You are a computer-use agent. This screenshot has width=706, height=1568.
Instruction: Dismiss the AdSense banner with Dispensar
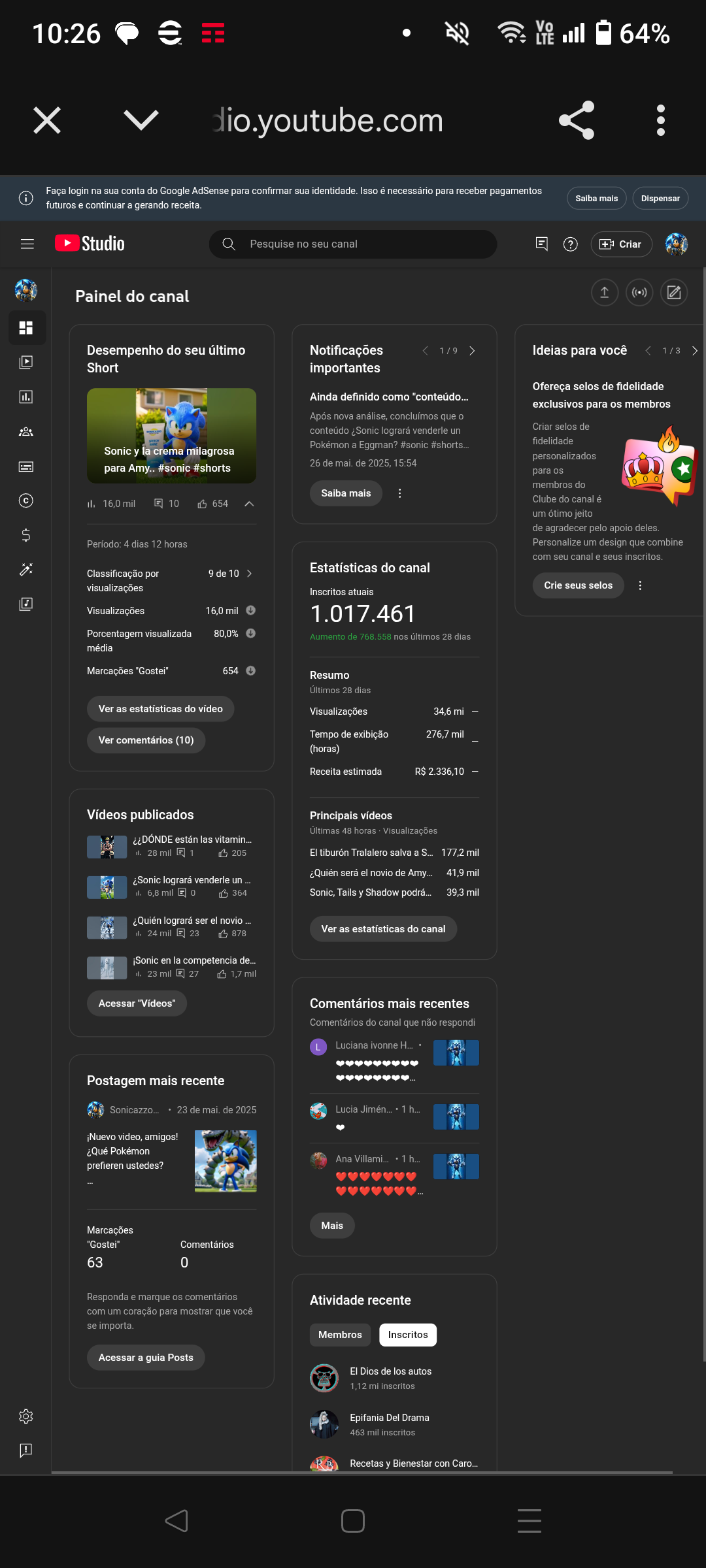[x=660, y=199]
